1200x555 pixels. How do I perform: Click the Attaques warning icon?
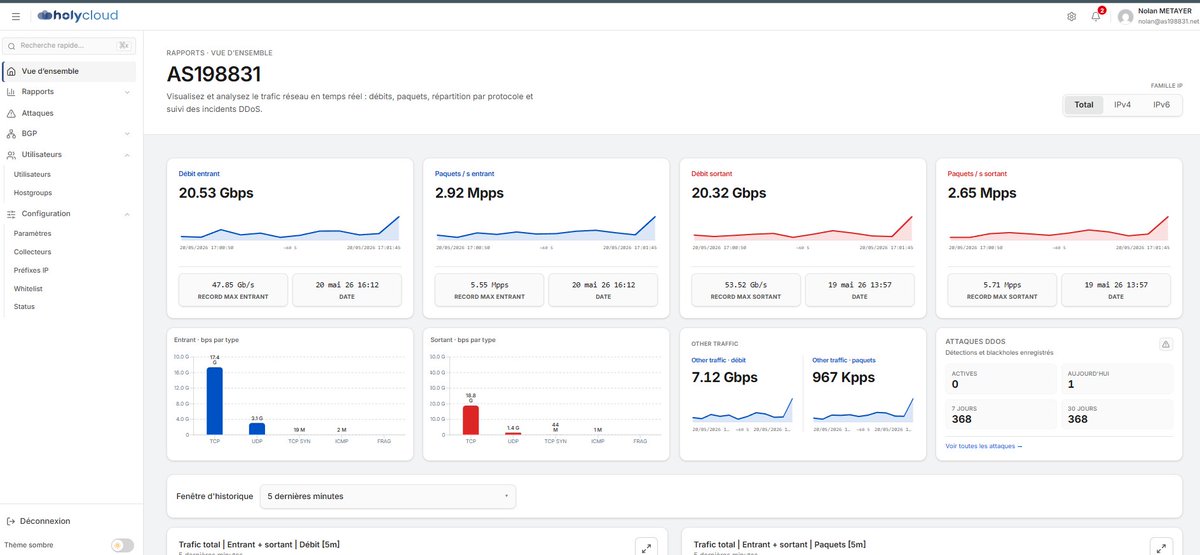(x=11, y=113)
